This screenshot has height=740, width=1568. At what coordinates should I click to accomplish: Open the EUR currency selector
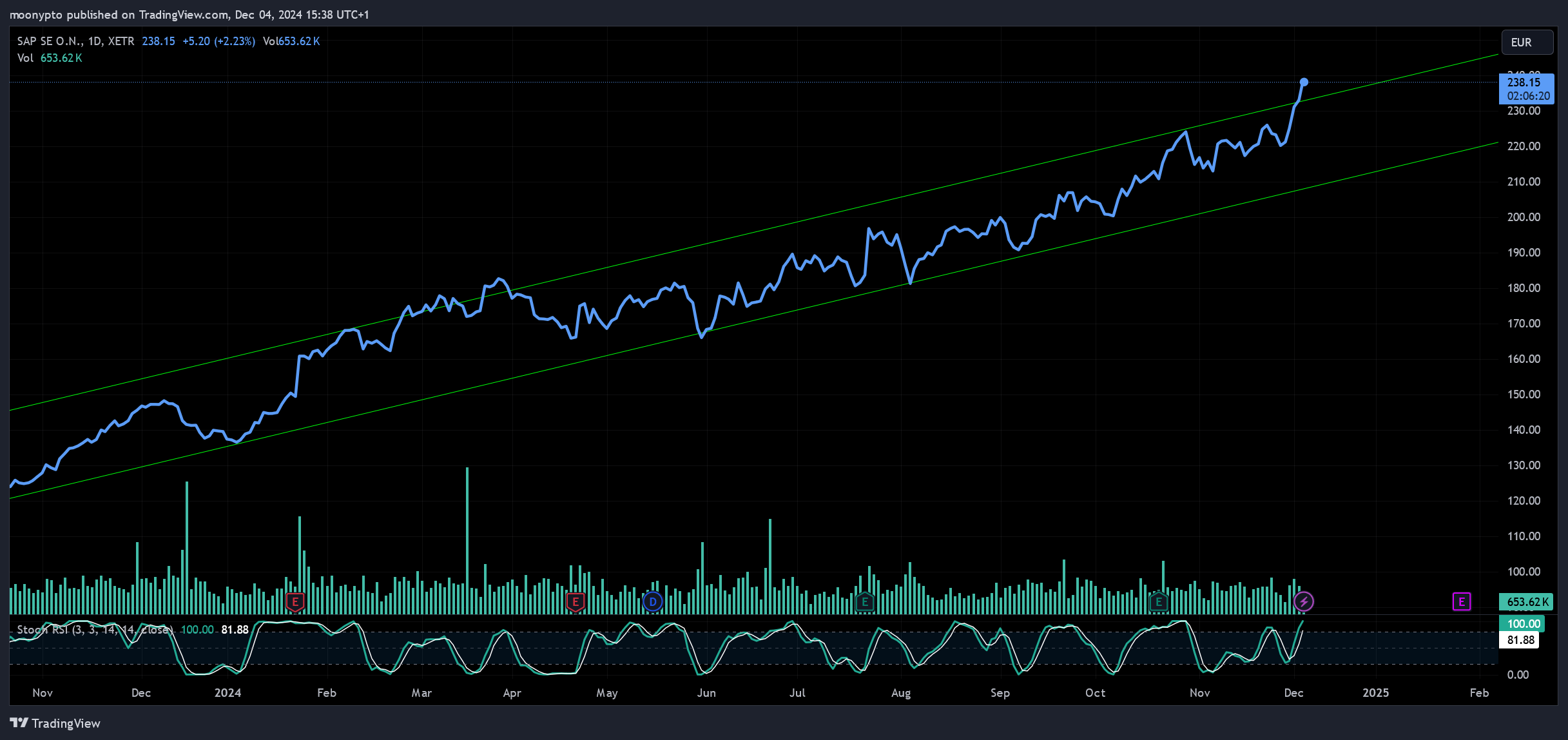(x=1527, y=43)
